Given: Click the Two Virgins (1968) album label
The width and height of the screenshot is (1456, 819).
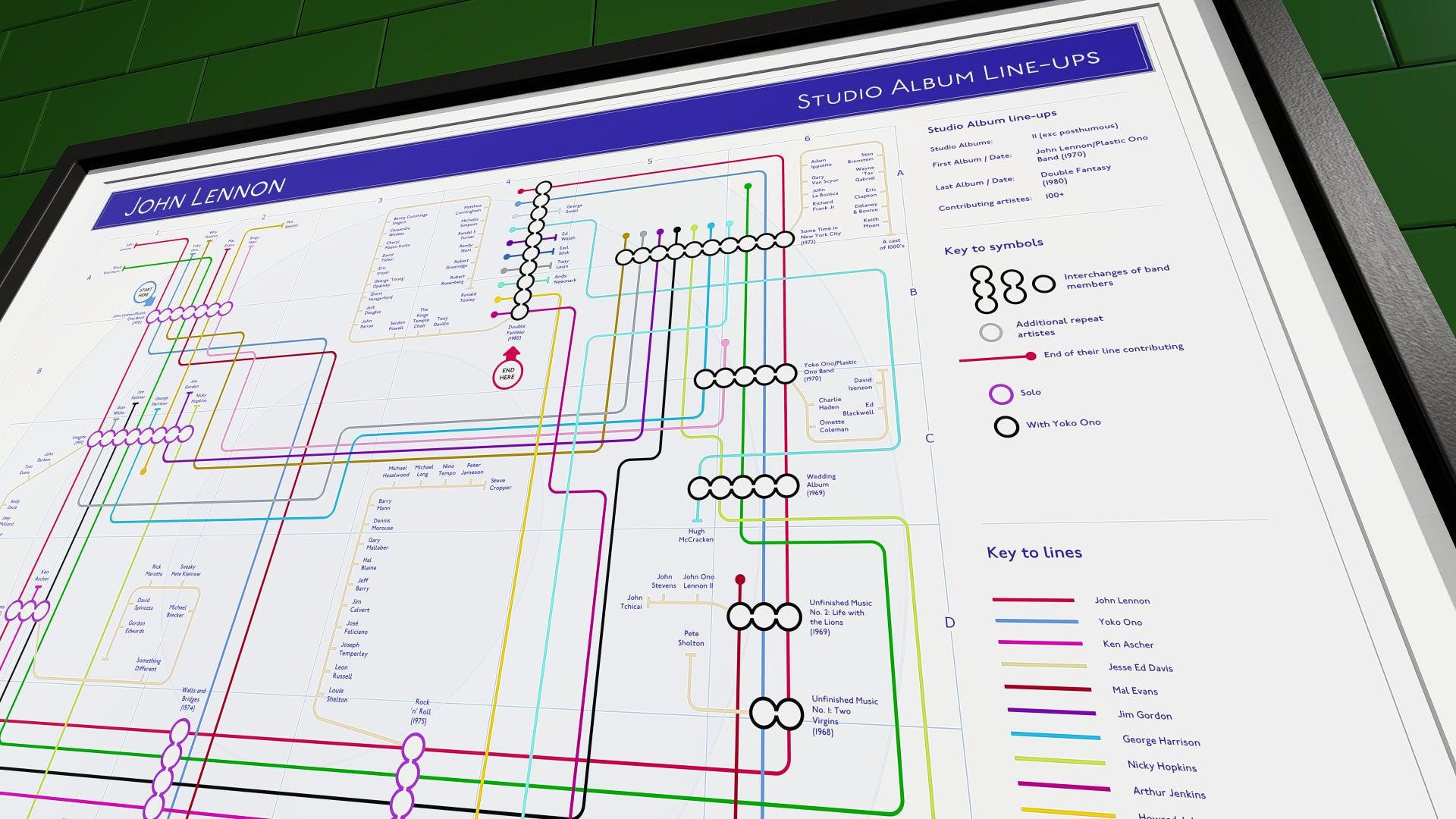Looking at the screenshot, I should 844,716.
